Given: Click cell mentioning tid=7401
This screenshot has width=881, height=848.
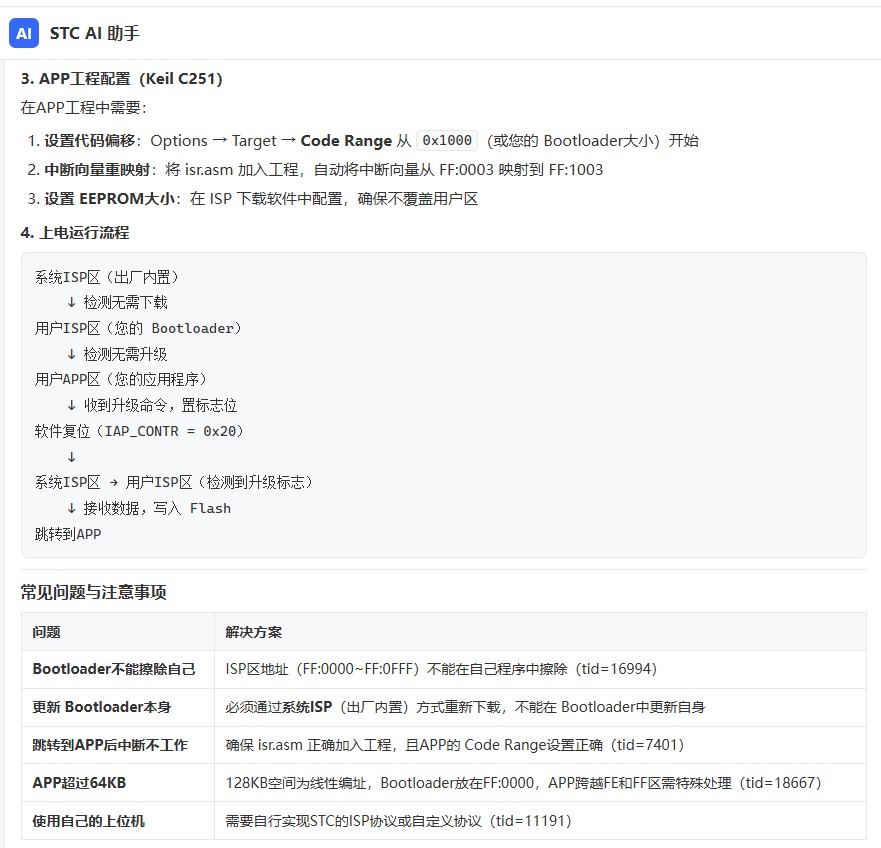Looking at the screenshot, I should coord(540,745).
